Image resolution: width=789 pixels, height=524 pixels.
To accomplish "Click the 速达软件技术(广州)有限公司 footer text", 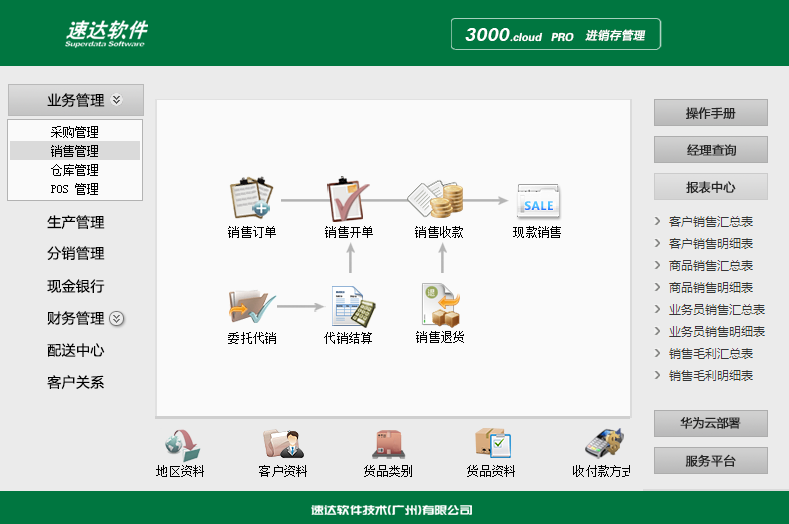I will 391,510.
